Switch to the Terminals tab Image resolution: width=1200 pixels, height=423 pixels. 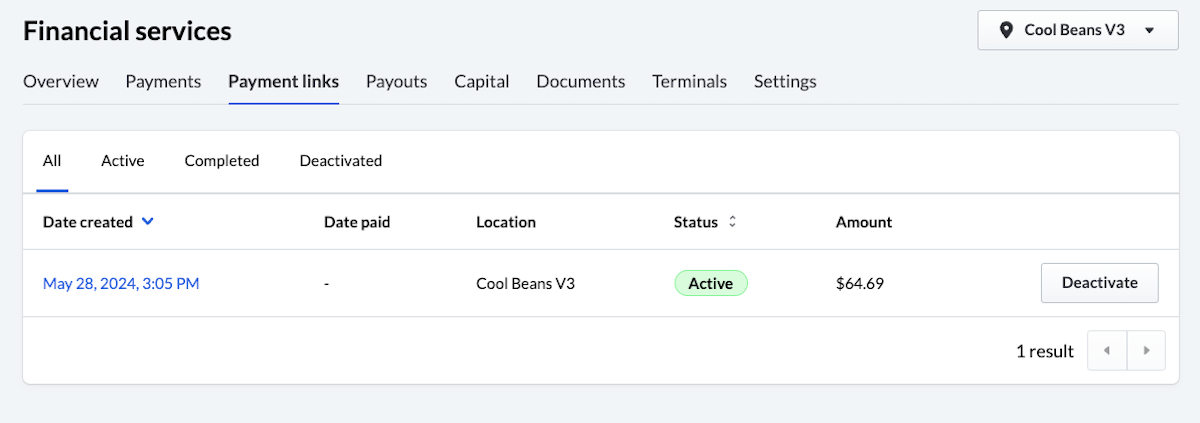pyautogui.click(x=689, y=82)
